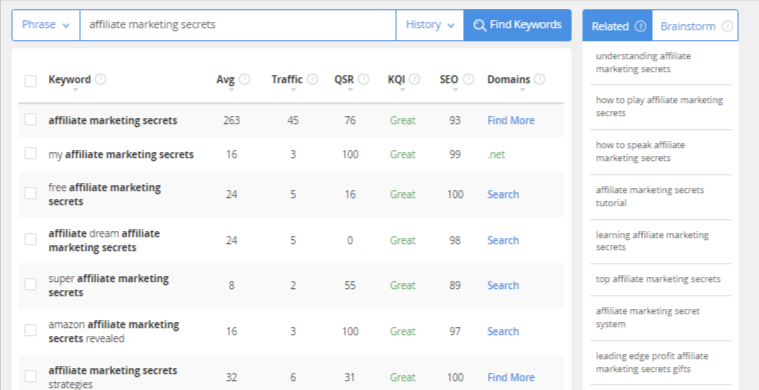Open the Traffic column help icon
Viewport: 759px width, 390px height.
pyautogui.click(x=313, y=79)
